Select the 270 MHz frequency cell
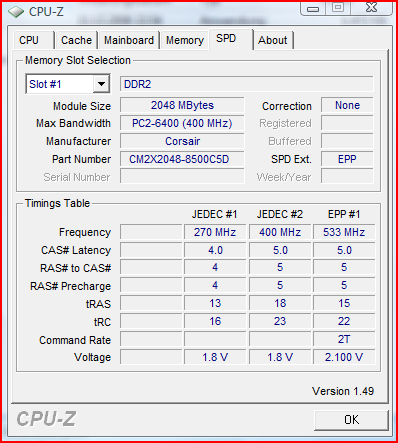 click(215, 232)
